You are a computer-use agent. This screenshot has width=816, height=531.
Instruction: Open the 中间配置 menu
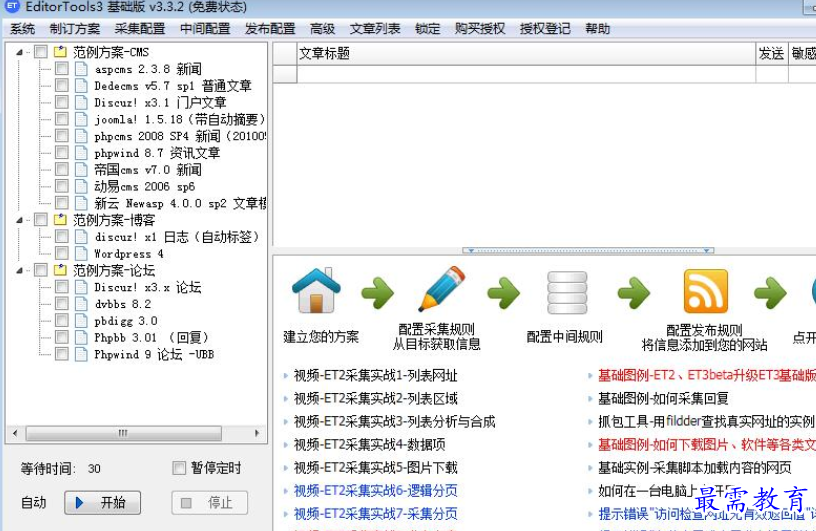click(x=205, y=29)
